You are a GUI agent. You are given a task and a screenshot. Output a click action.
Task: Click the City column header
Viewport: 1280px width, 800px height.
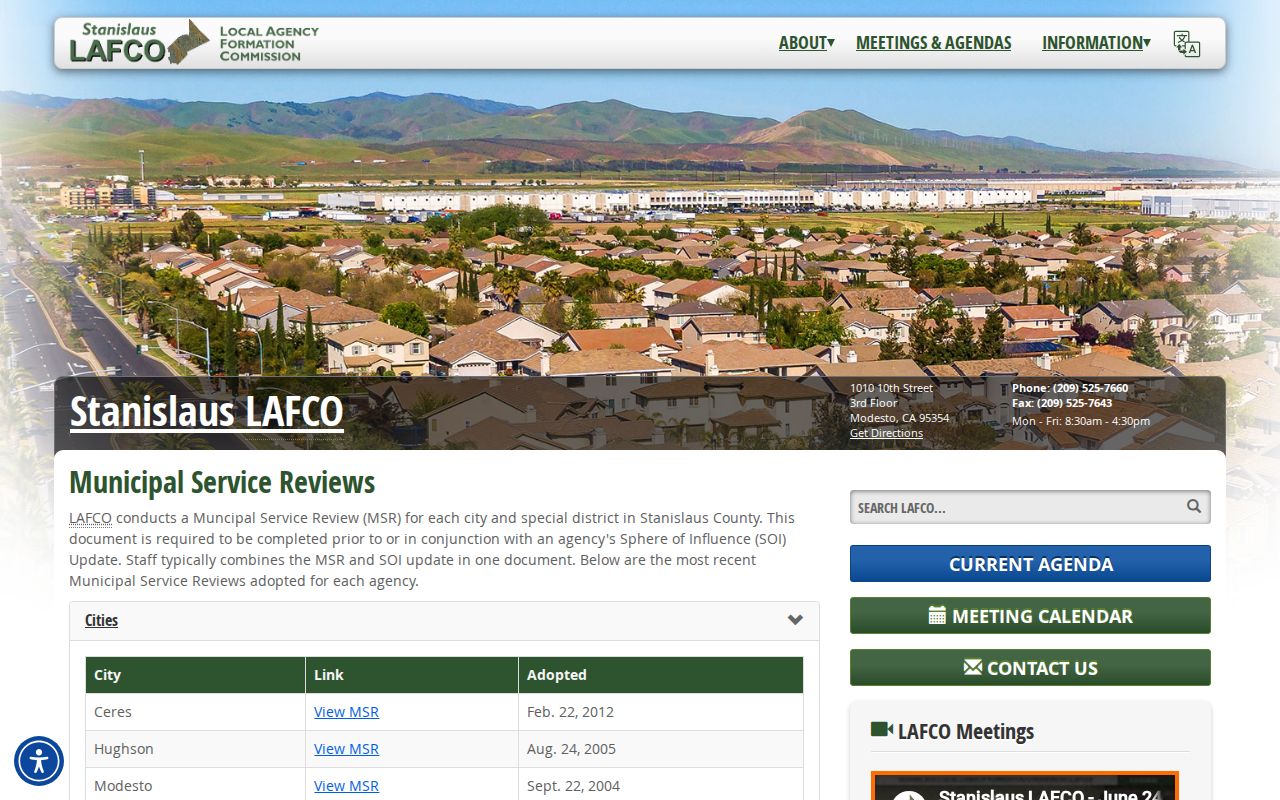click(x=195, y=675)
